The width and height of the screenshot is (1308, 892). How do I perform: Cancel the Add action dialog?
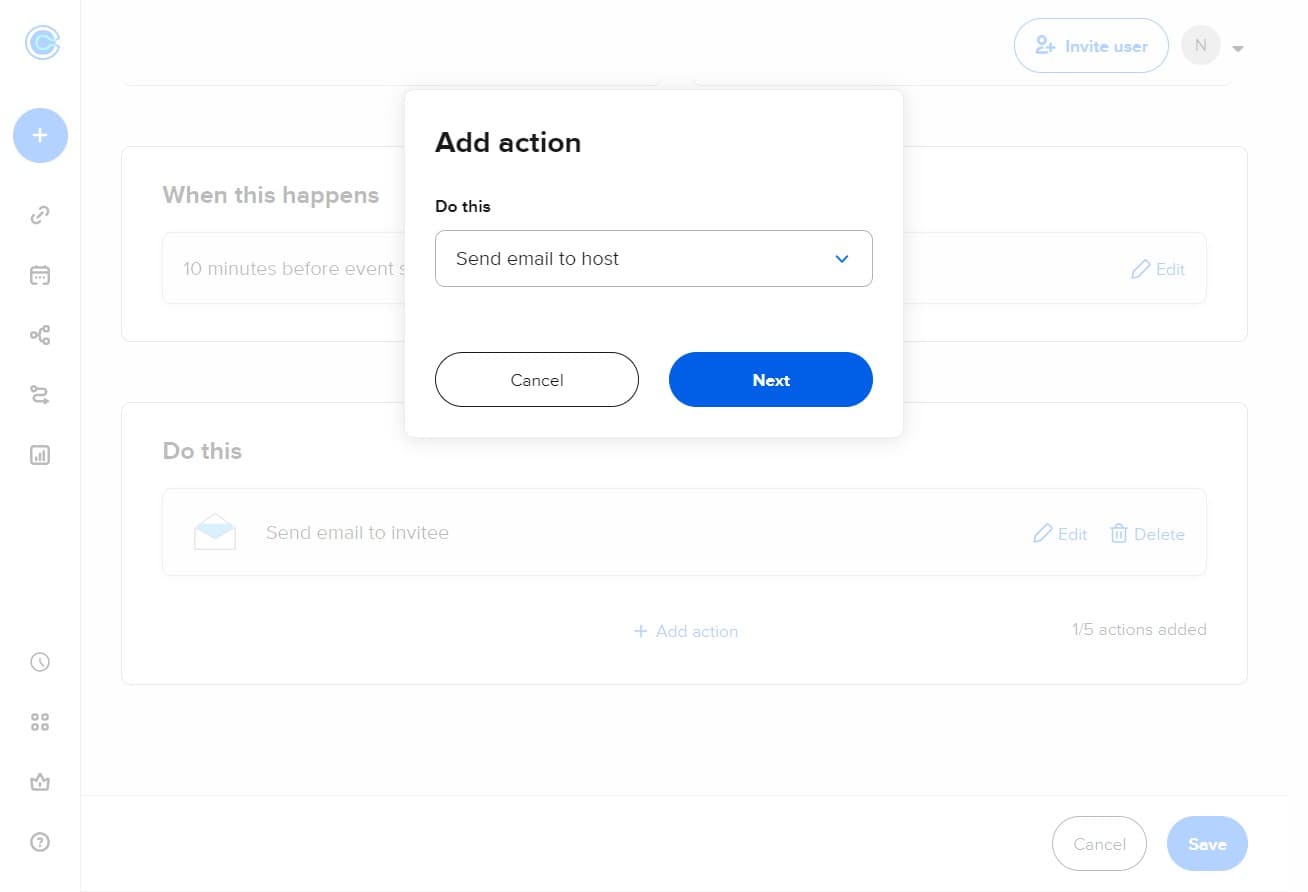click(x=536, y=380)
